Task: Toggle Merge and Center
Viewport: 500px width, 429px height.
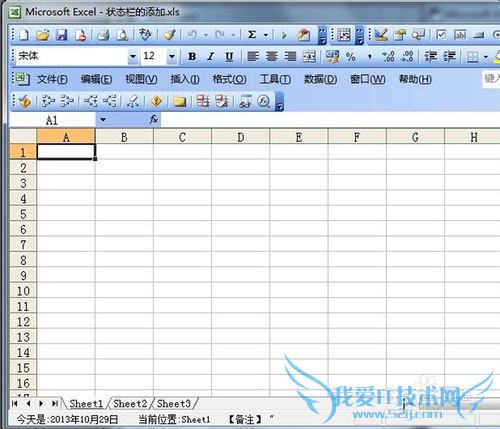Action: click(x=309, y=57)
